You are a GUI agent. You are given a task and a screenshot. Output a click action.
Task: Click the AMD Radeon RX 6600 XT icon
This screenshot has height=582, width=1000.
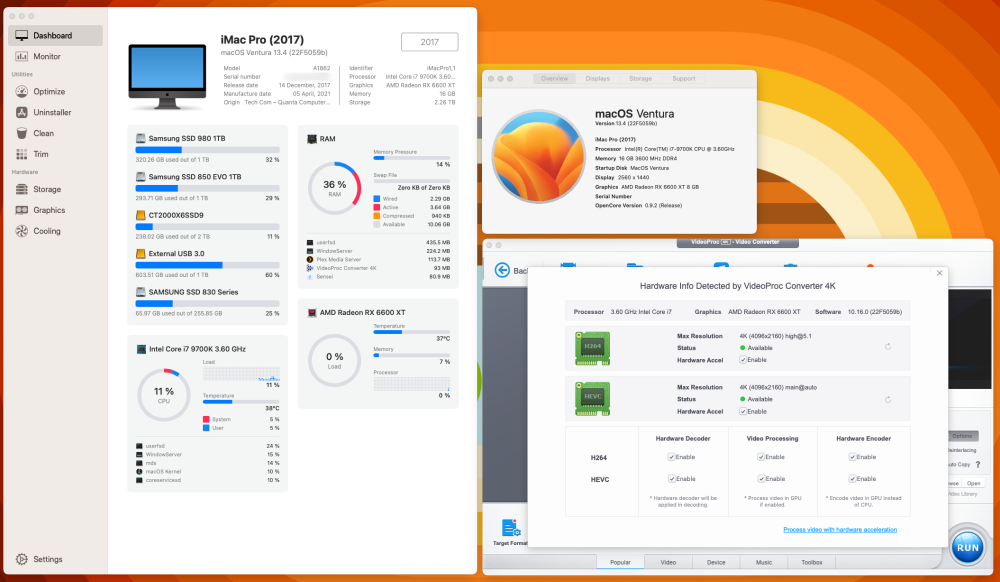312,313
